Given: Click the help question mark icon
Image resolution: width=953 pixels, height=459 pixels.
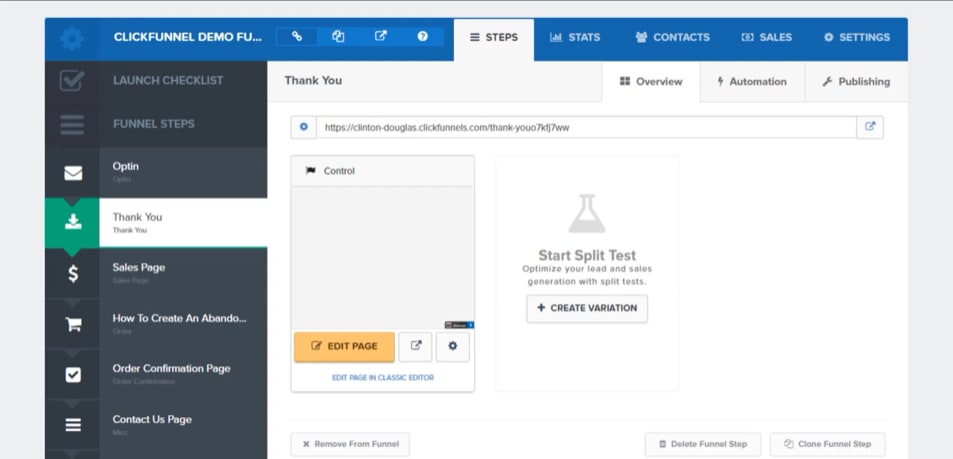Looking at the screenshot, I should click(423, 37).
